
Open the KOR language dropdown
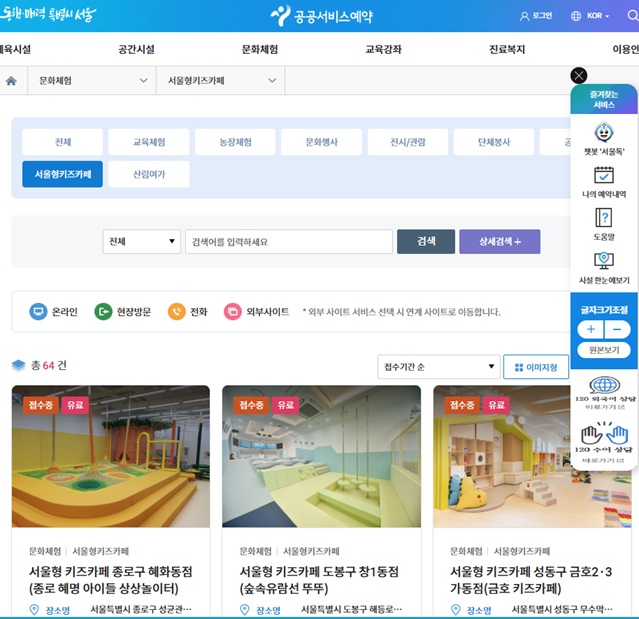point(598,16)
